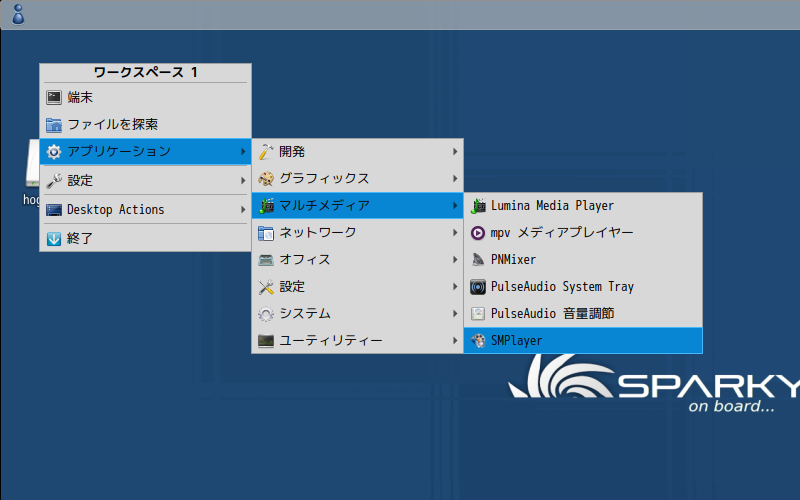This screenshot has height=500, width=800.
Task: Click the Desktop Actions monitor icon
Action: [x=54, y=210]
